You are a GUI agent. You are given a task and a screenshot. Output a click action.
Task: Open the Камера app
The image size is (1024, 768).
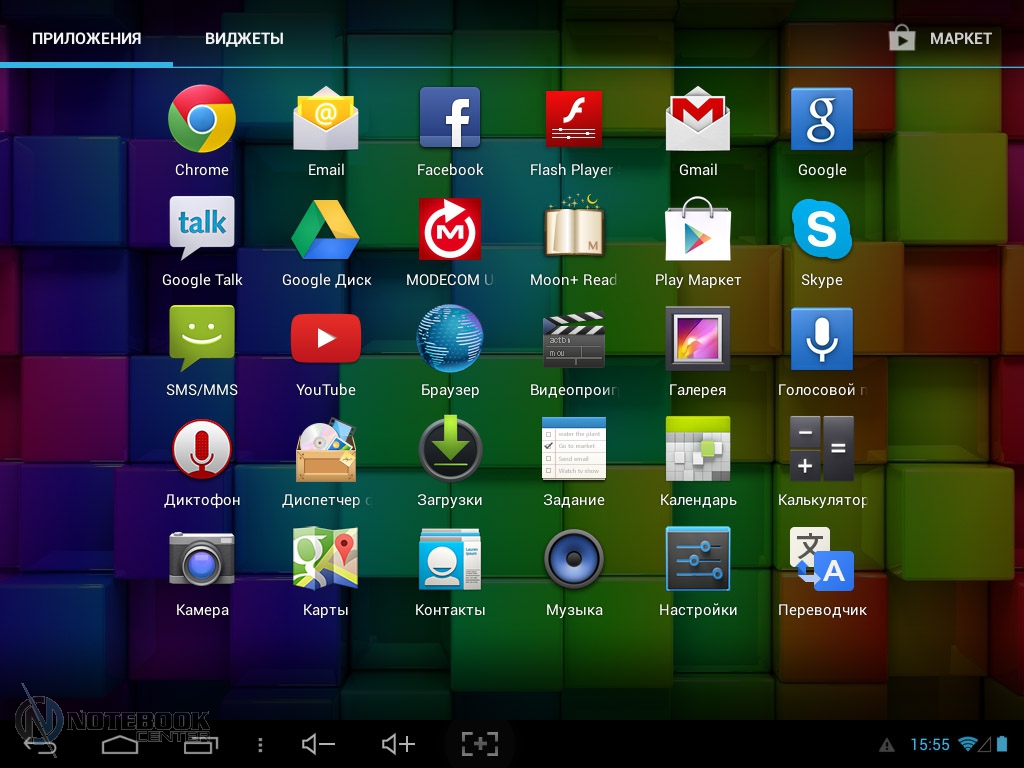tap(202, 560)
